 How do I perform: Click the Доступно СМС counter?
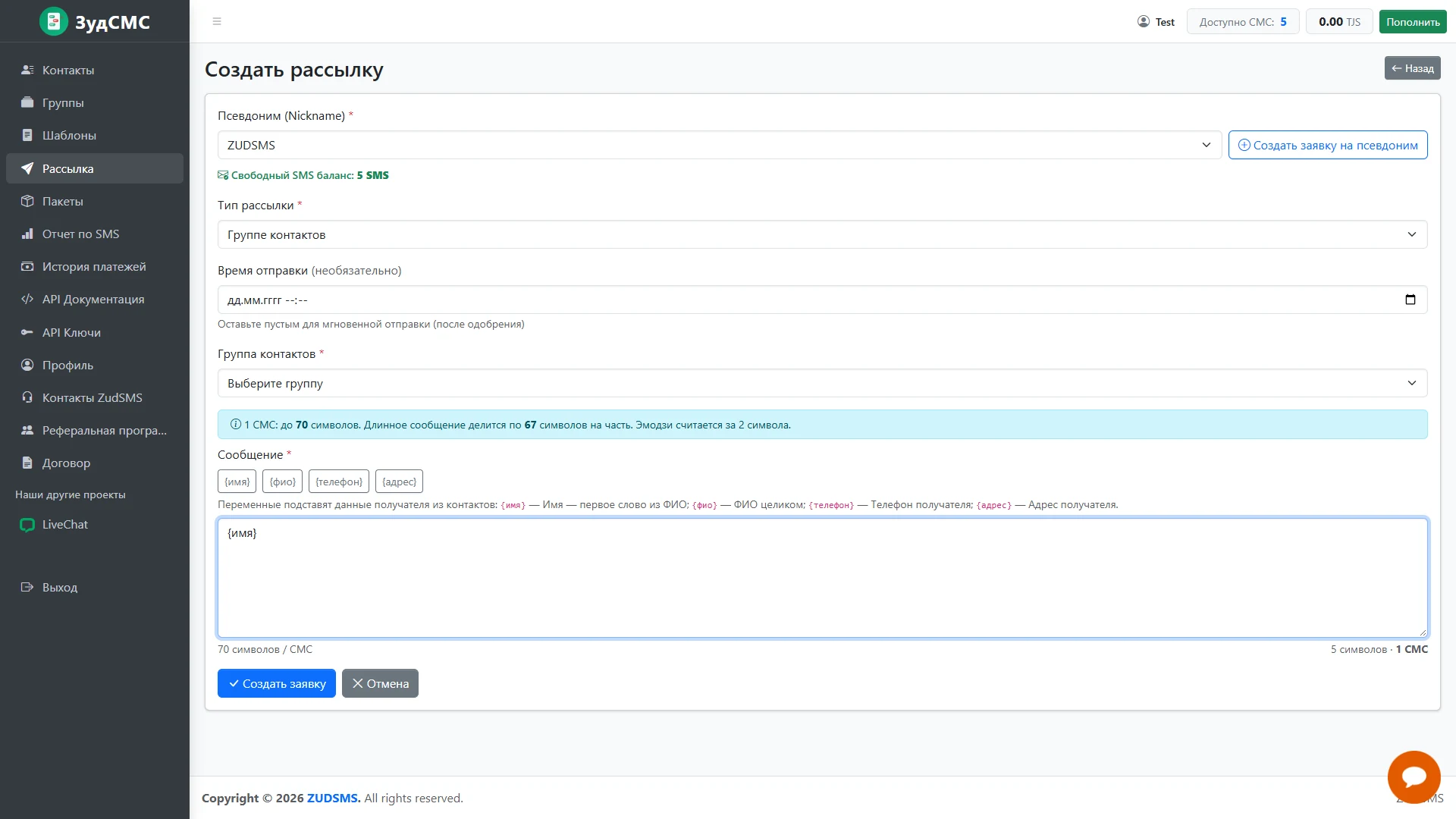point(1243,21)
